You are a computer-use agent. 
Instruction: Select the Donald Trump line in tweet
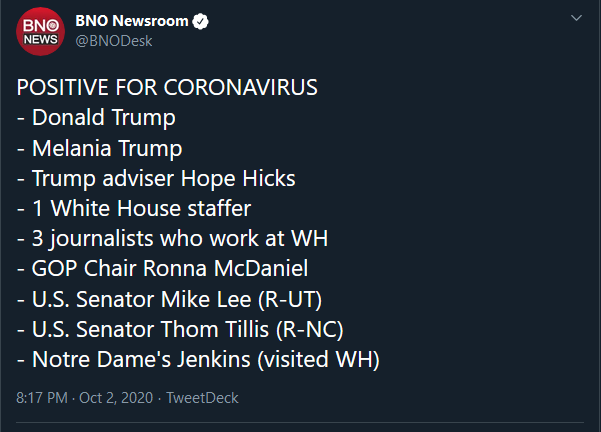96,117
